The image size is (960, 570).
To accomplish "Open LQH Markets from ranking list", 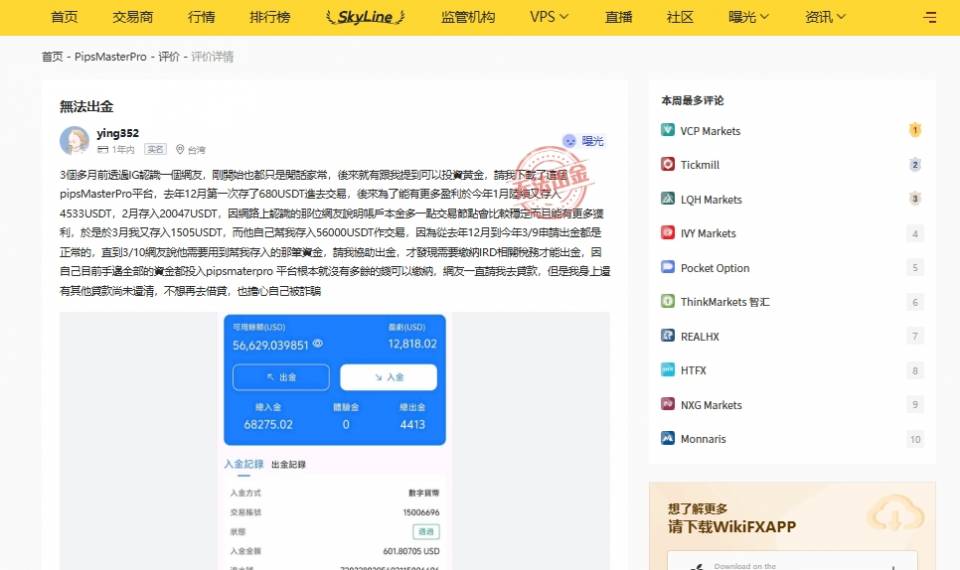I will (711, 200).
